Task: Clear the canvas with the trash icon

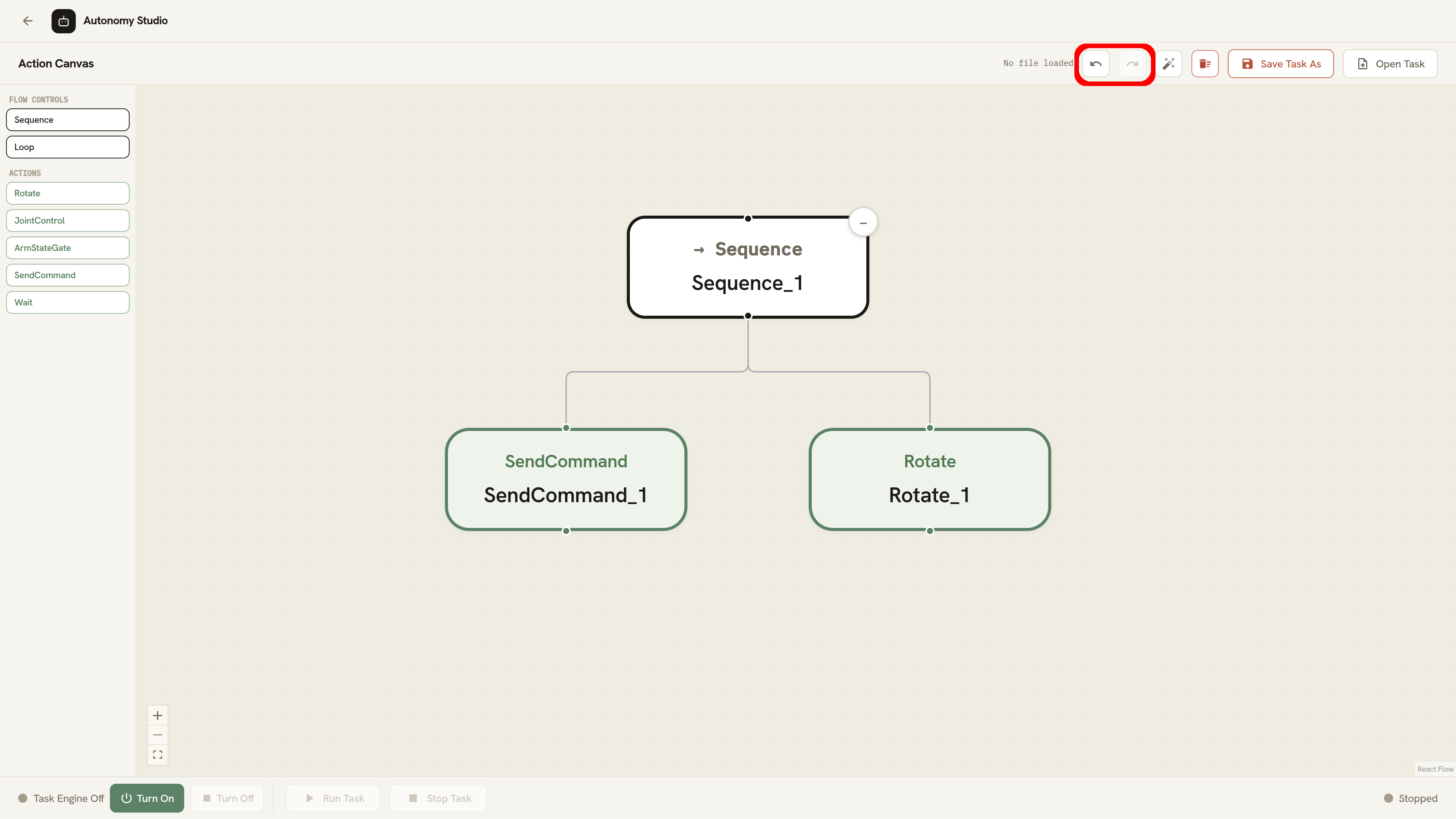Action: click(1204, 64)
